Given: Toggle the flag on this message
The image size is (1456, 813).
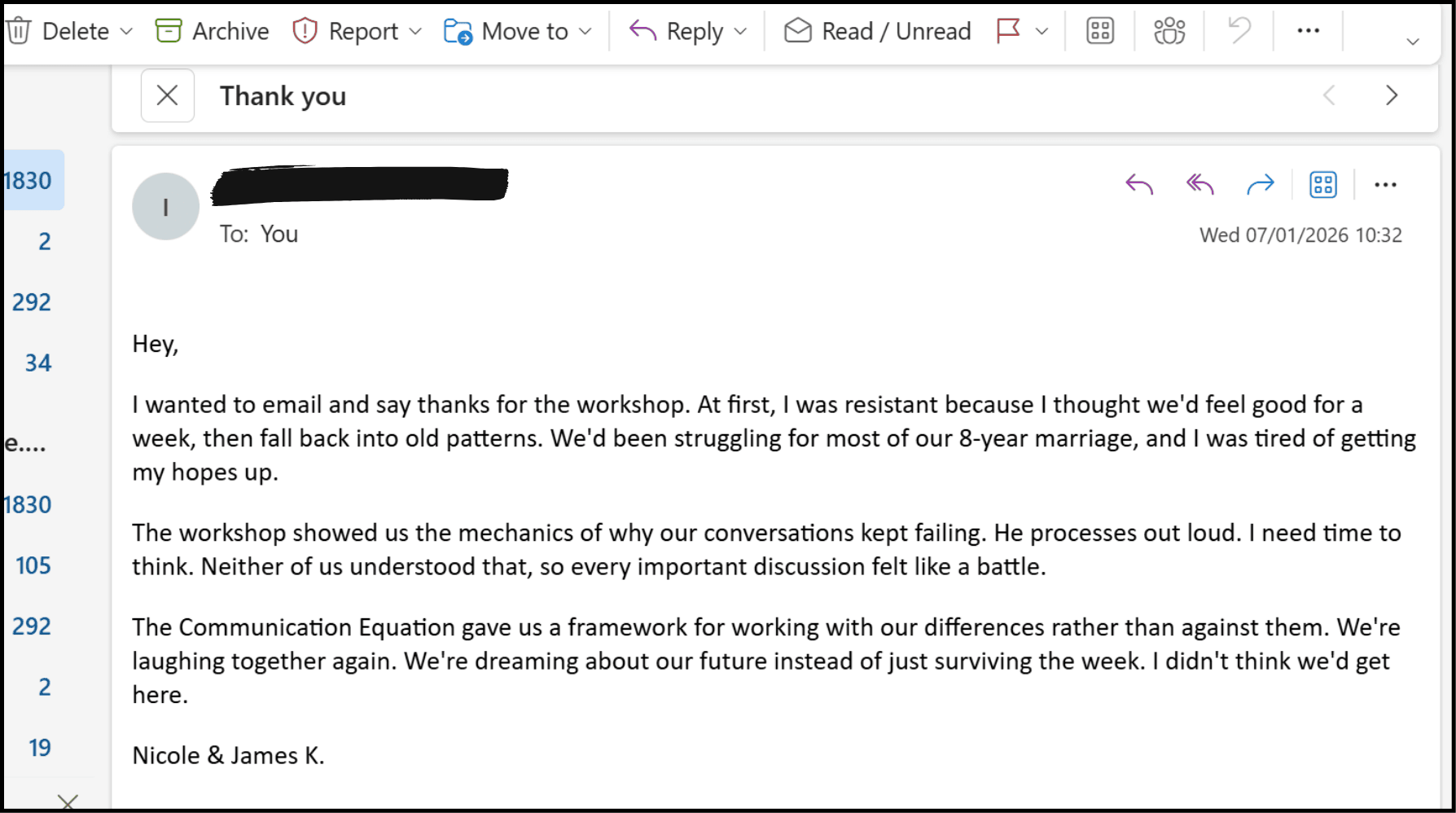Looking at the screenshot, I should pyautogui.click(x=1008, y=31).
